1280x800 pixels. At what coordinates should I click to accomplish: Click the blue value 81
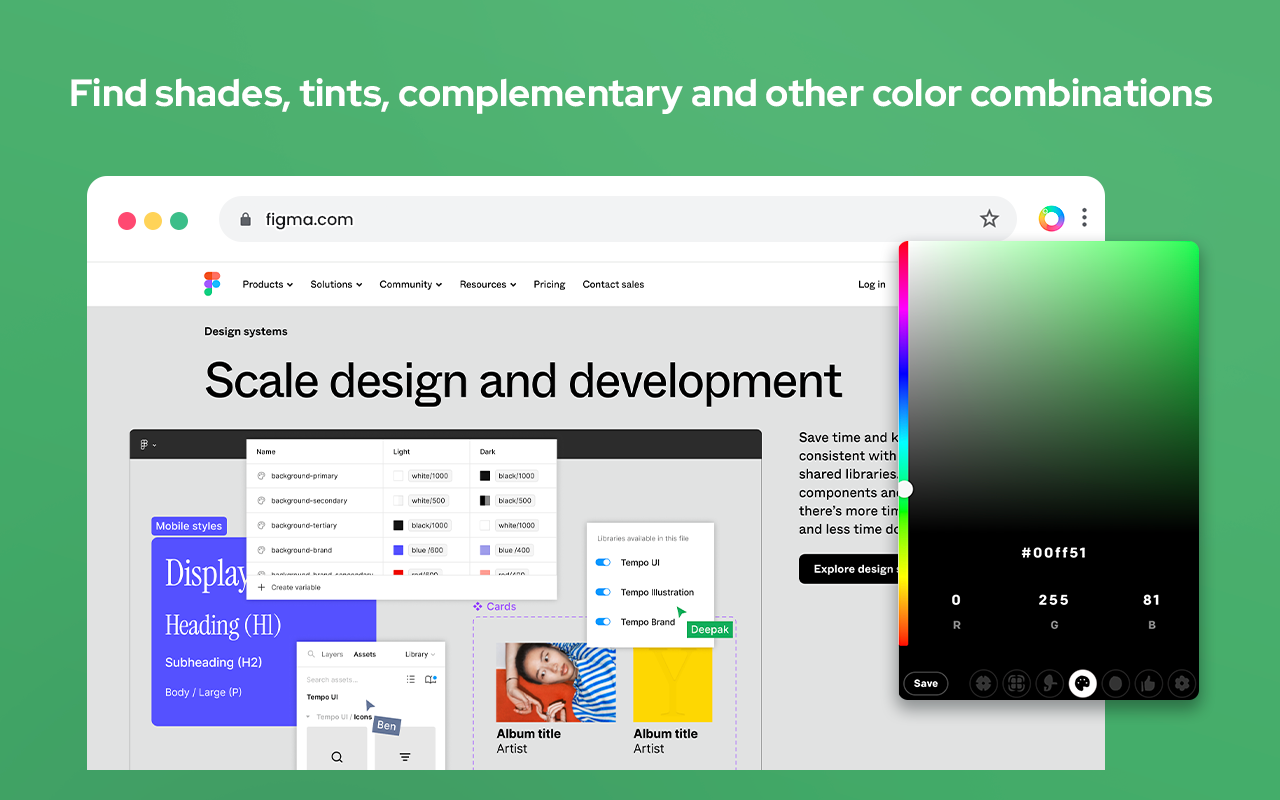1151,600
